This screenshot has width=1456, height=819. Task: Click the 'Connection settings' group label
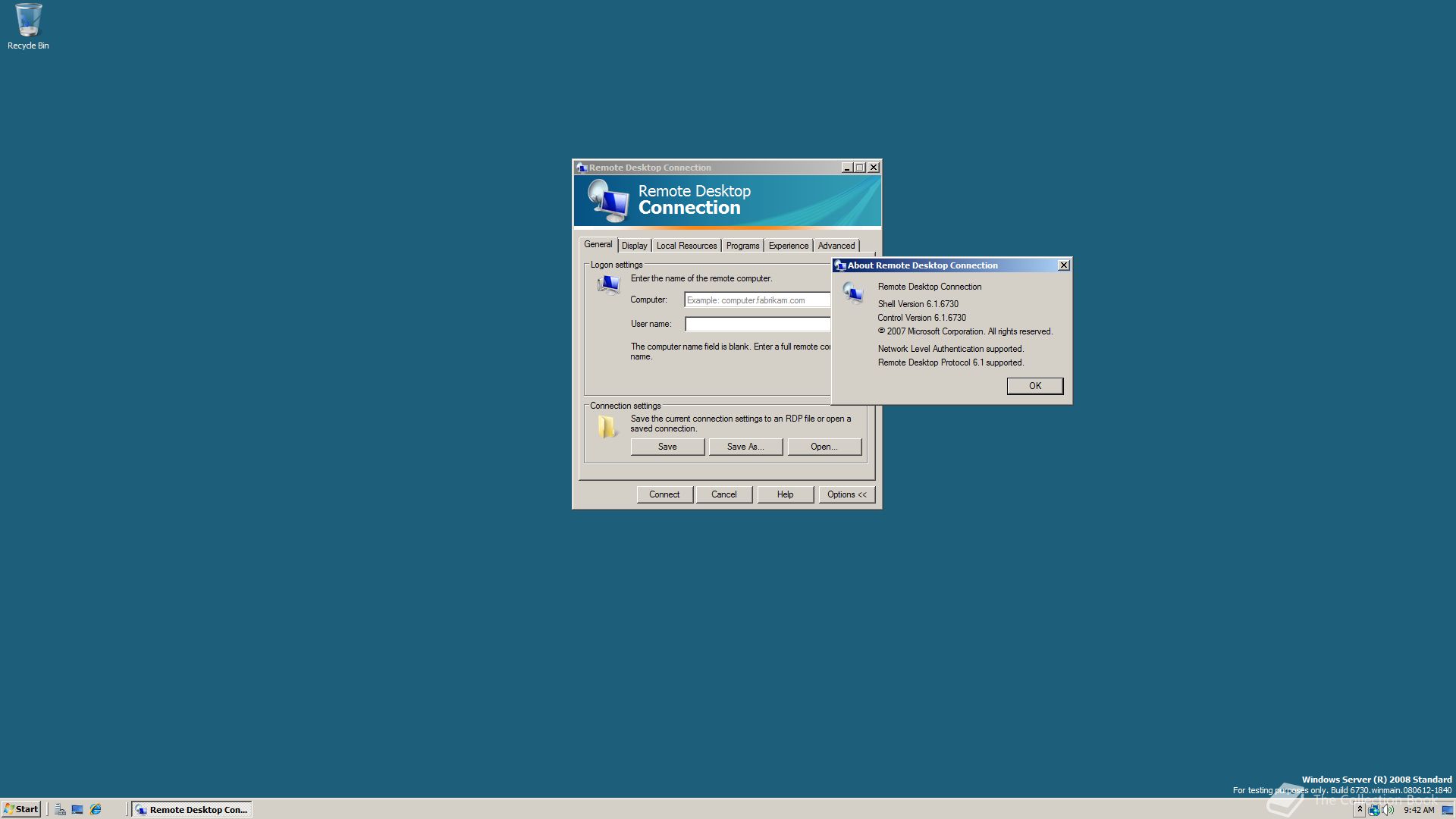[x=626, y=406]
